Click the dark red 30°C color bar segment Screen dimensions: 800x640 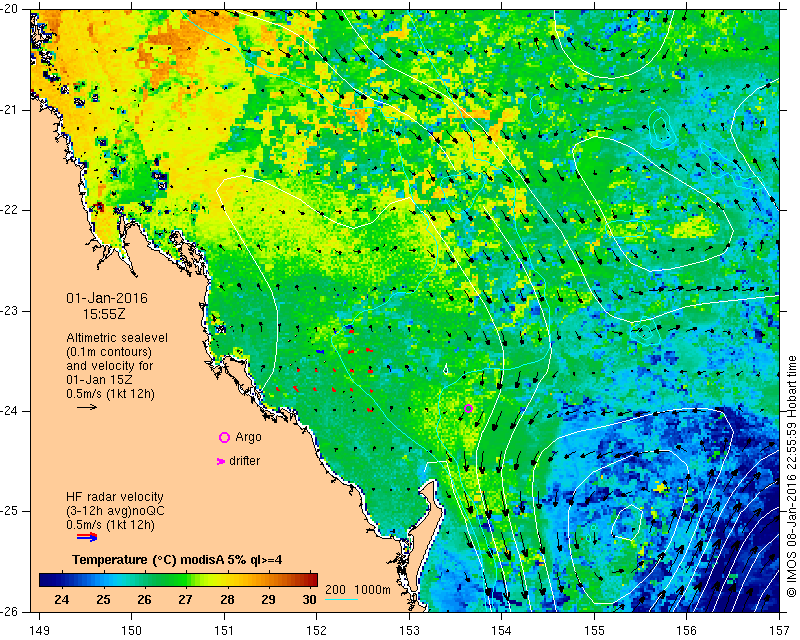click(x=309, y=579)
